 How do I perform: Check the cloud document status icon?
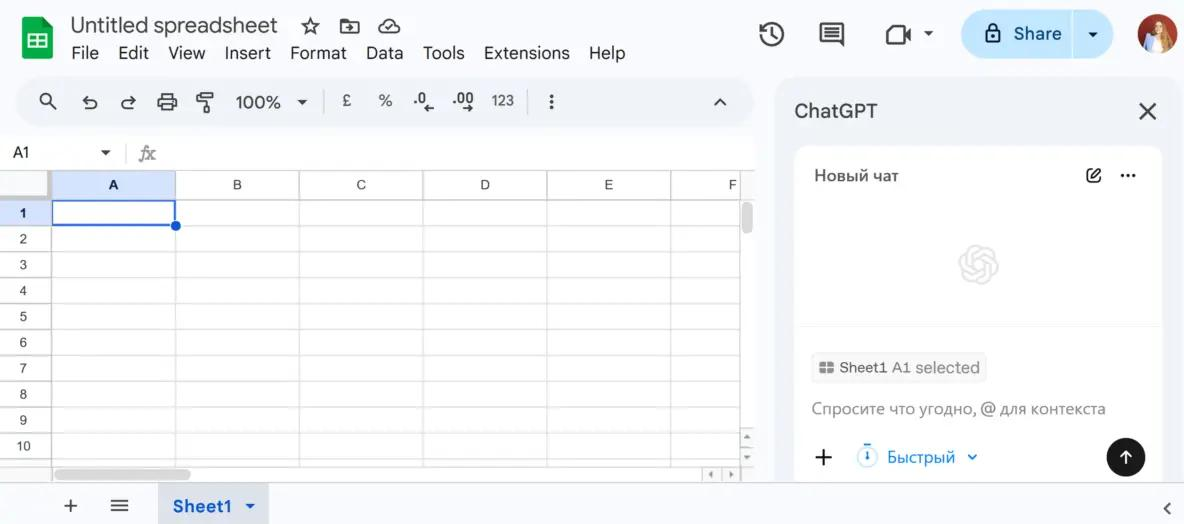(389, 26)
